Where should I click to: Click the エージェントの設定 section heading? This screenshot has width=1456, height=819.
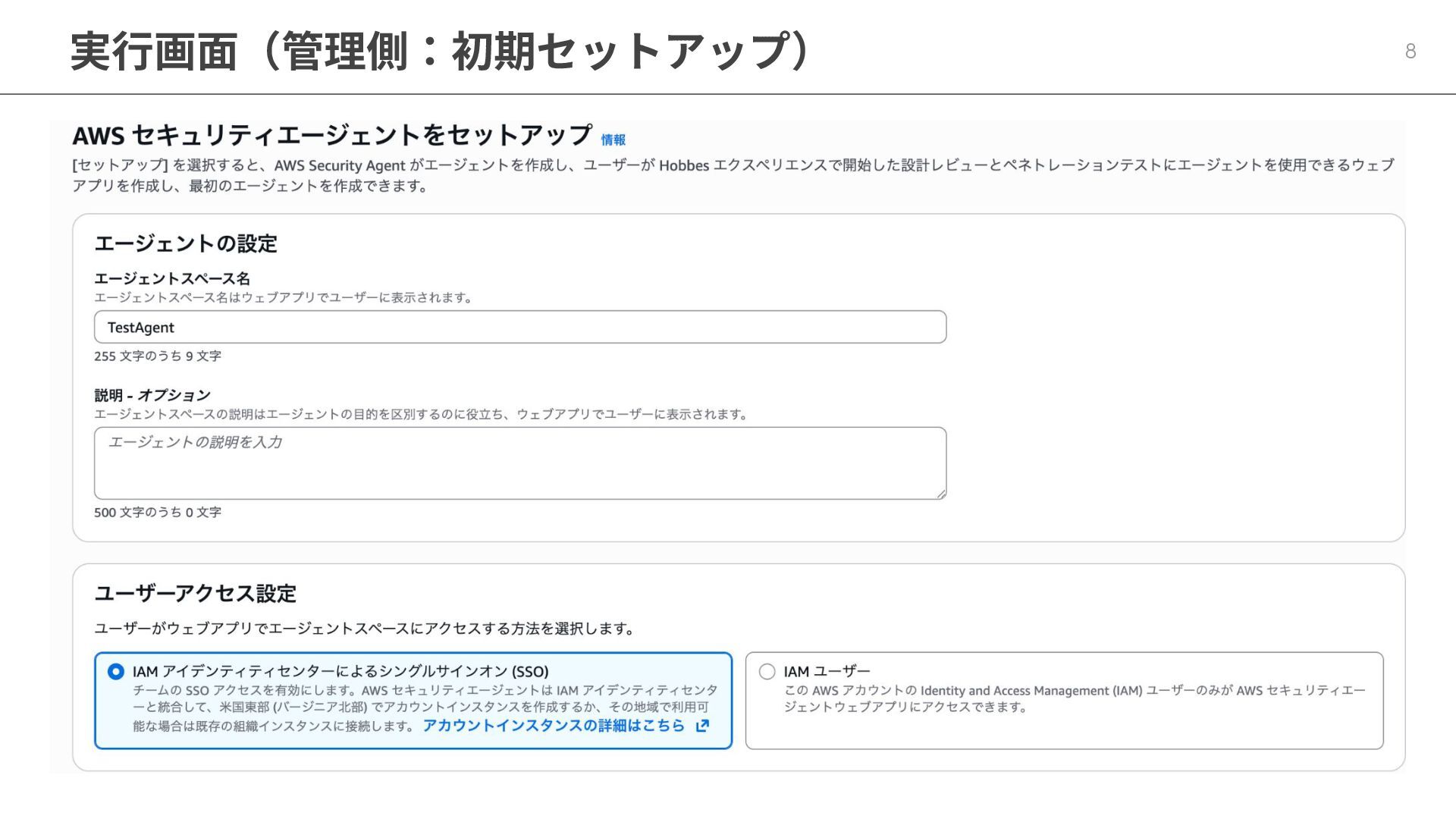click(186, 243)
